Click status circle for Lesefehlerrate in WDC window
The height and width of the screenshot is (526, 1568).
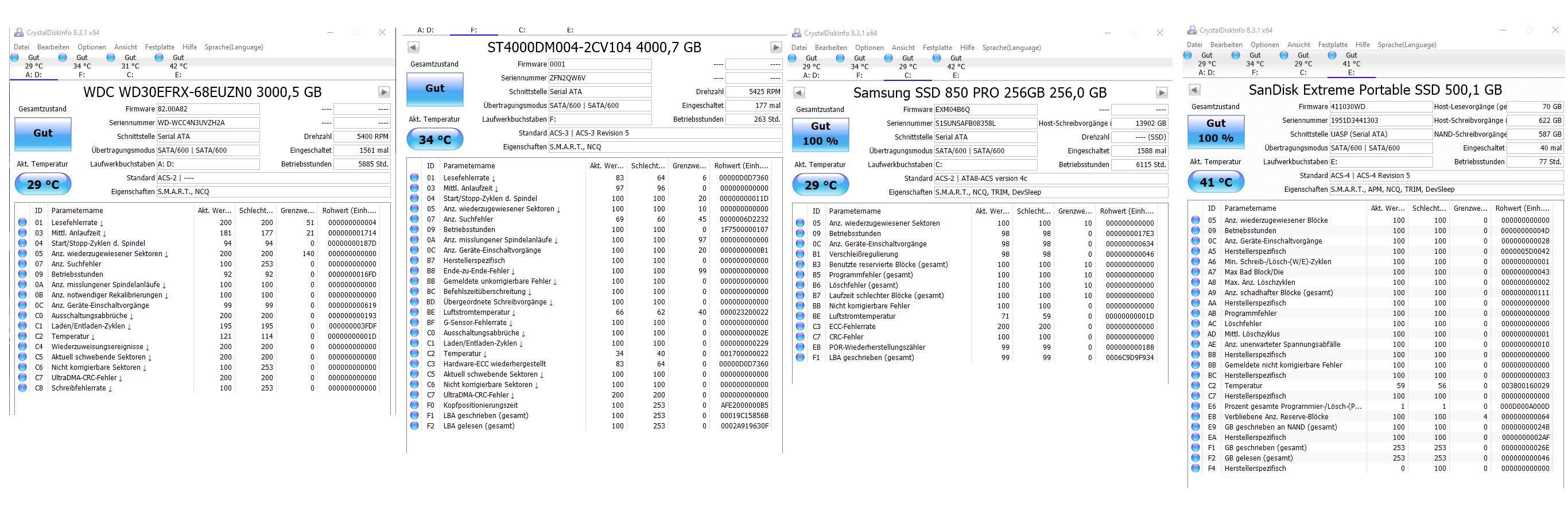(22, 223)
